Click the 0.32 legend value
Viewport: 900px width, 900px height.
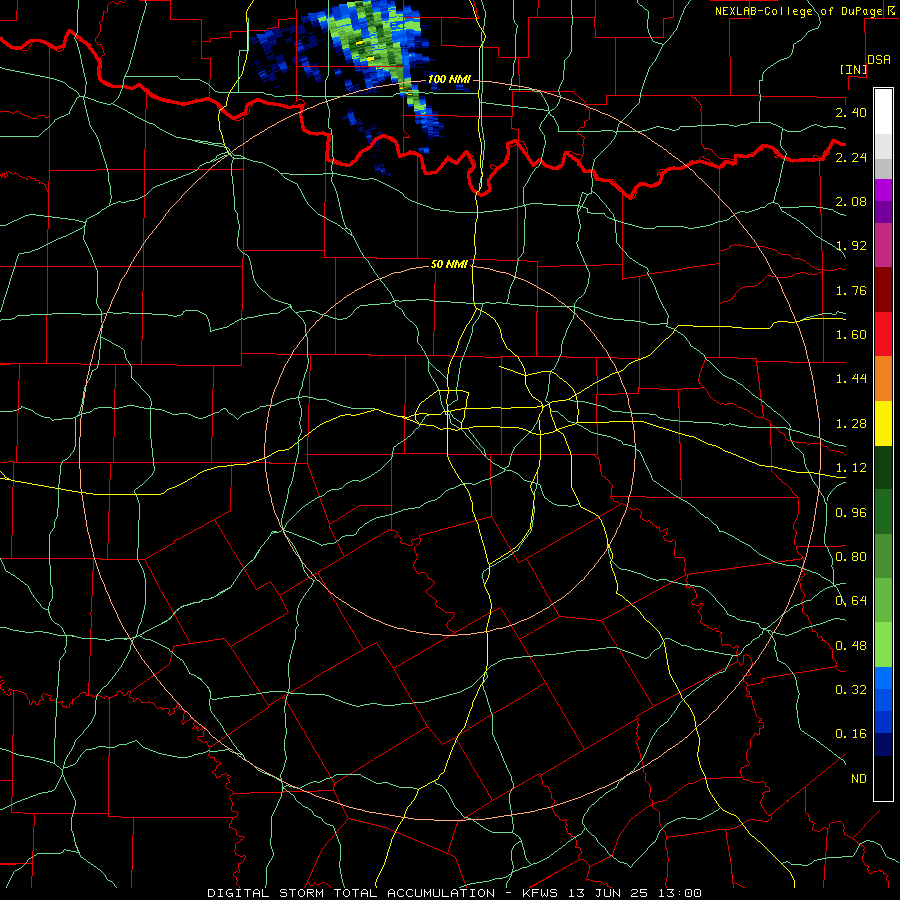pos(851,690)
